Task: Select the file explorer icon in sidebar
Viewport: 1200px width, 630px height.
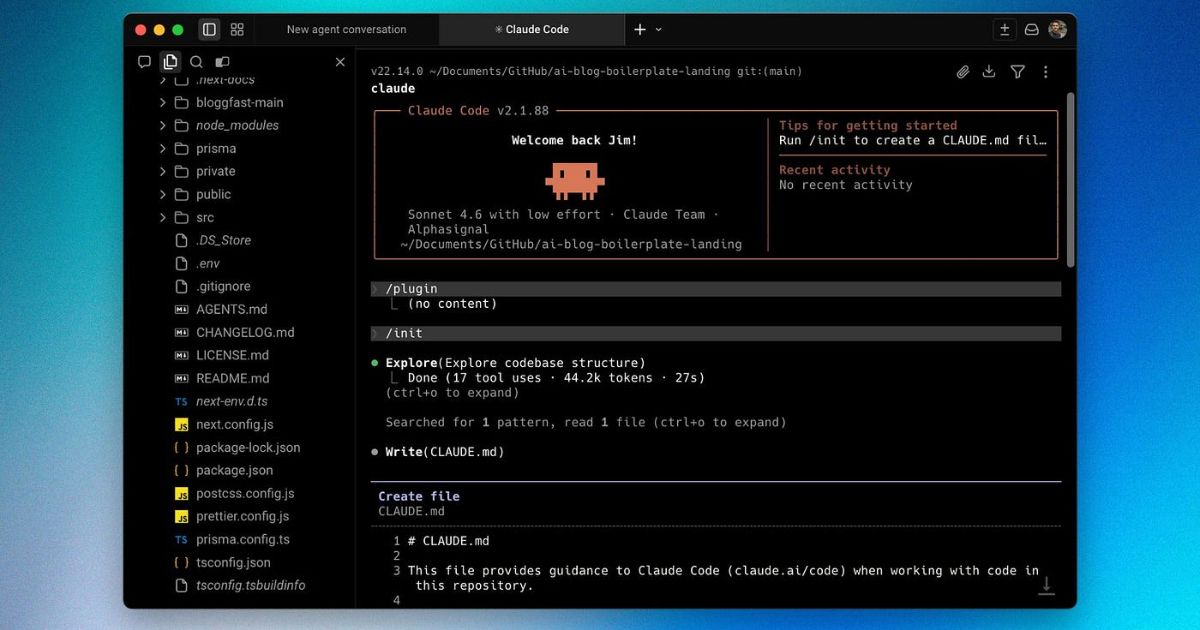Action: (x=170, y=62)
